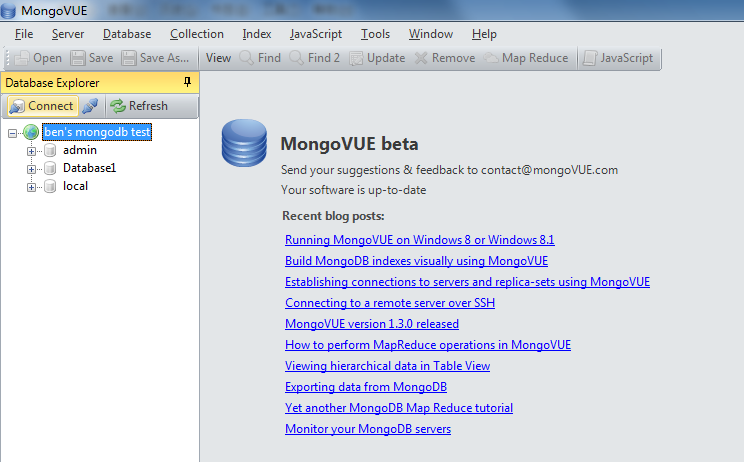Open Running MongoVUE on Windows 8 link
The image size is (744, 462).
(419, 240)
